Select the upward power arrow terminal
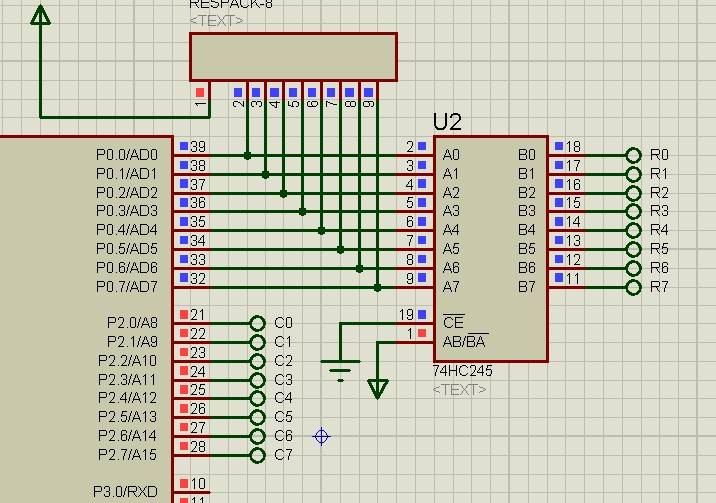The height and width of the screenshot is (503, 716). 40,15
